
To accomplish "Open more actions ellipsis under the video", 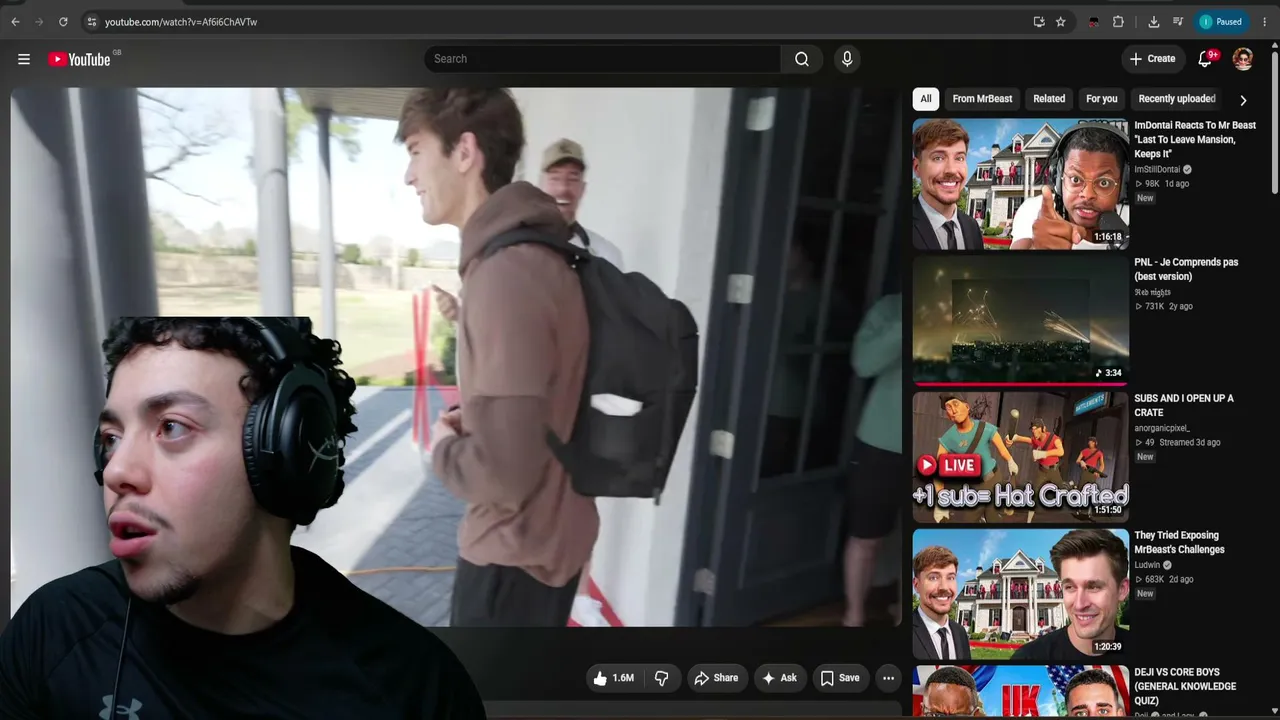I will click(888, 678).
